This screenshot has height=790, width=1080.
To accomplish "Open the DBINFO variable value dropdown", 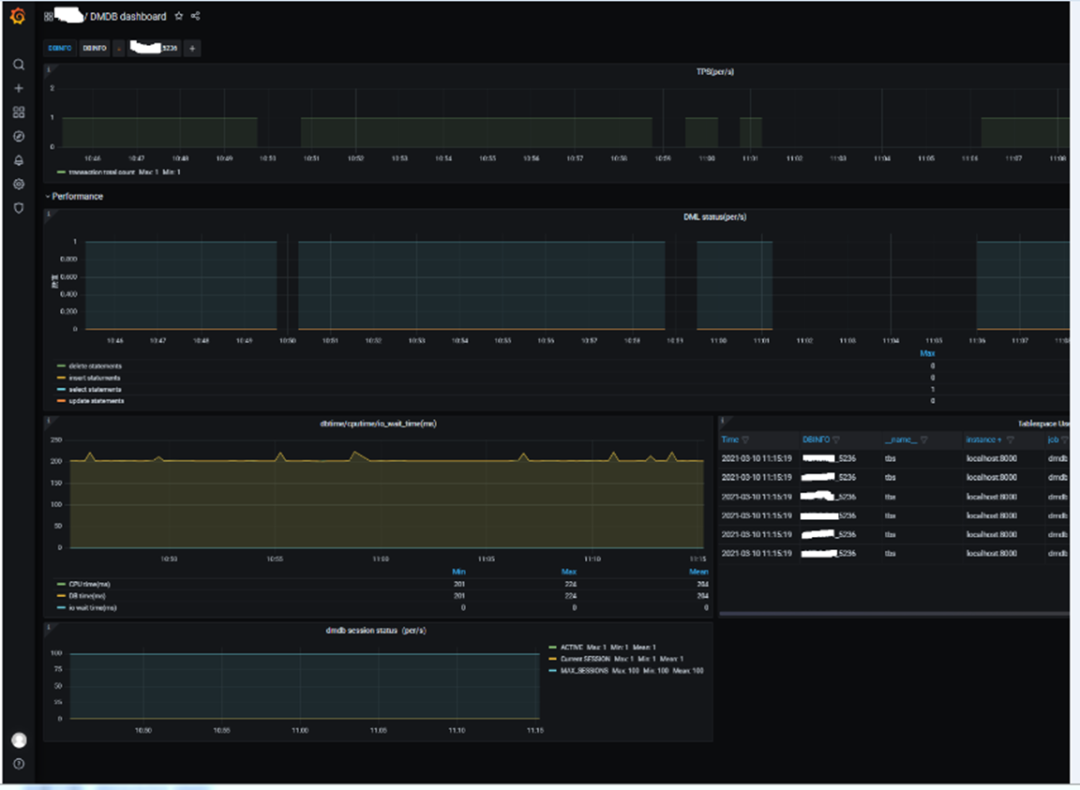I will 153,48.
